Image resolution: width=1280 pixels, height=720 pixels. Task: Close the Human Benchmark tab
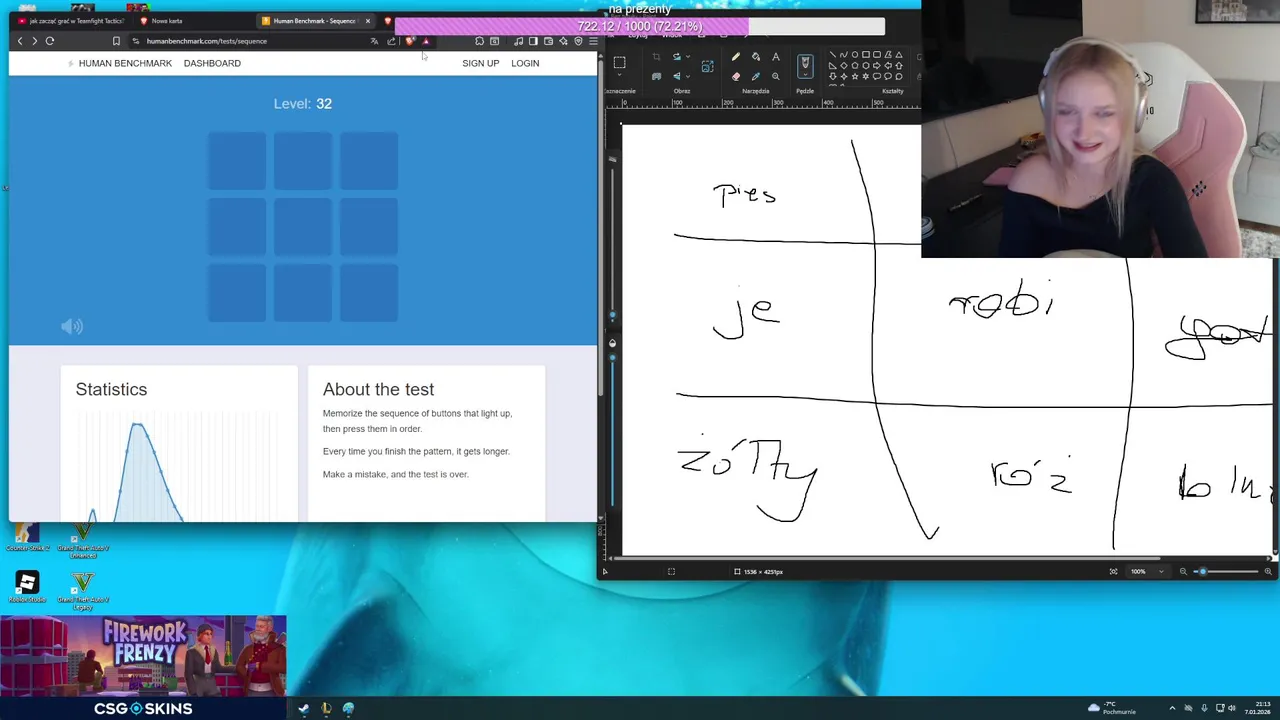coord(367,20)
